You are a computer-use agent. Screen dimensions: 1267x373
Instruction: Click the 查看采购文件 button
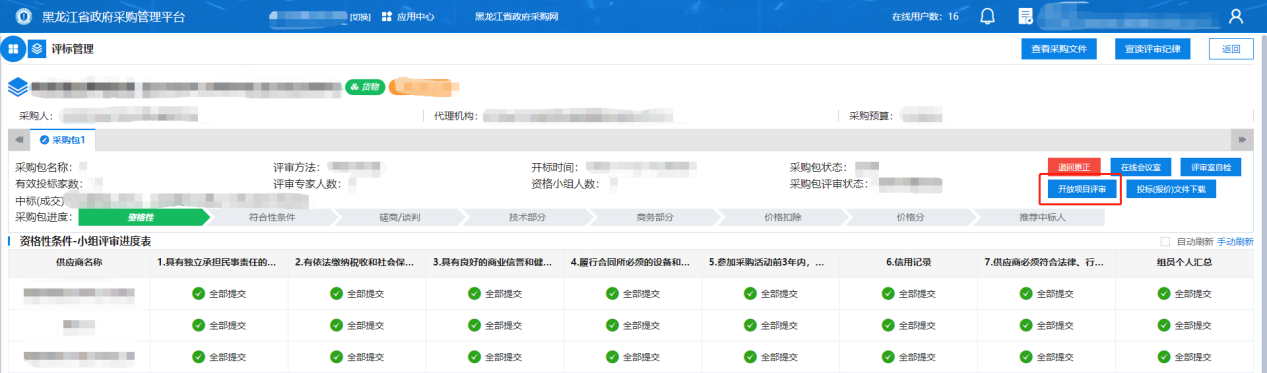tap(1059, 49)
